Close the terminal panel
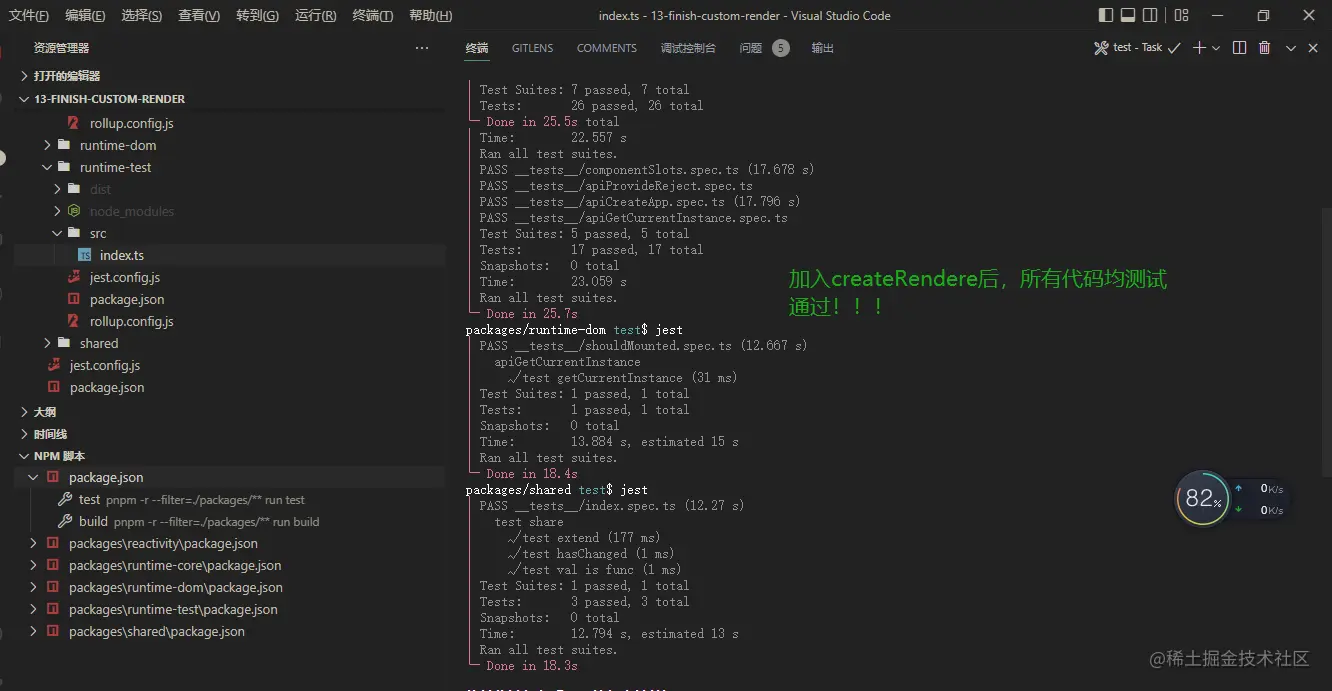This screenshot has height=691, width=1332. [x=1314, y=48]
